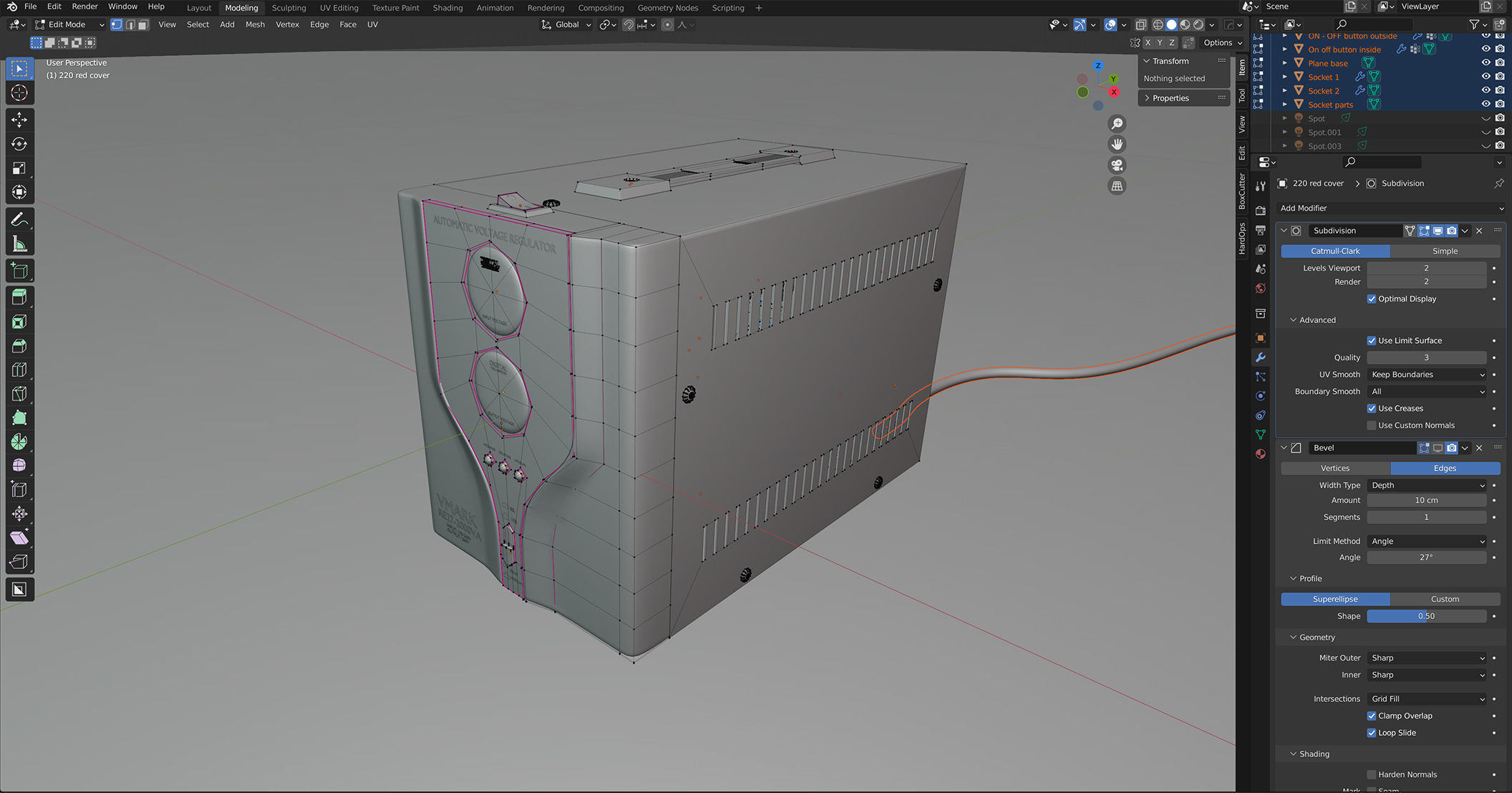
Task: Open the Limit Method dropdown
Action: coord(1427,542)
